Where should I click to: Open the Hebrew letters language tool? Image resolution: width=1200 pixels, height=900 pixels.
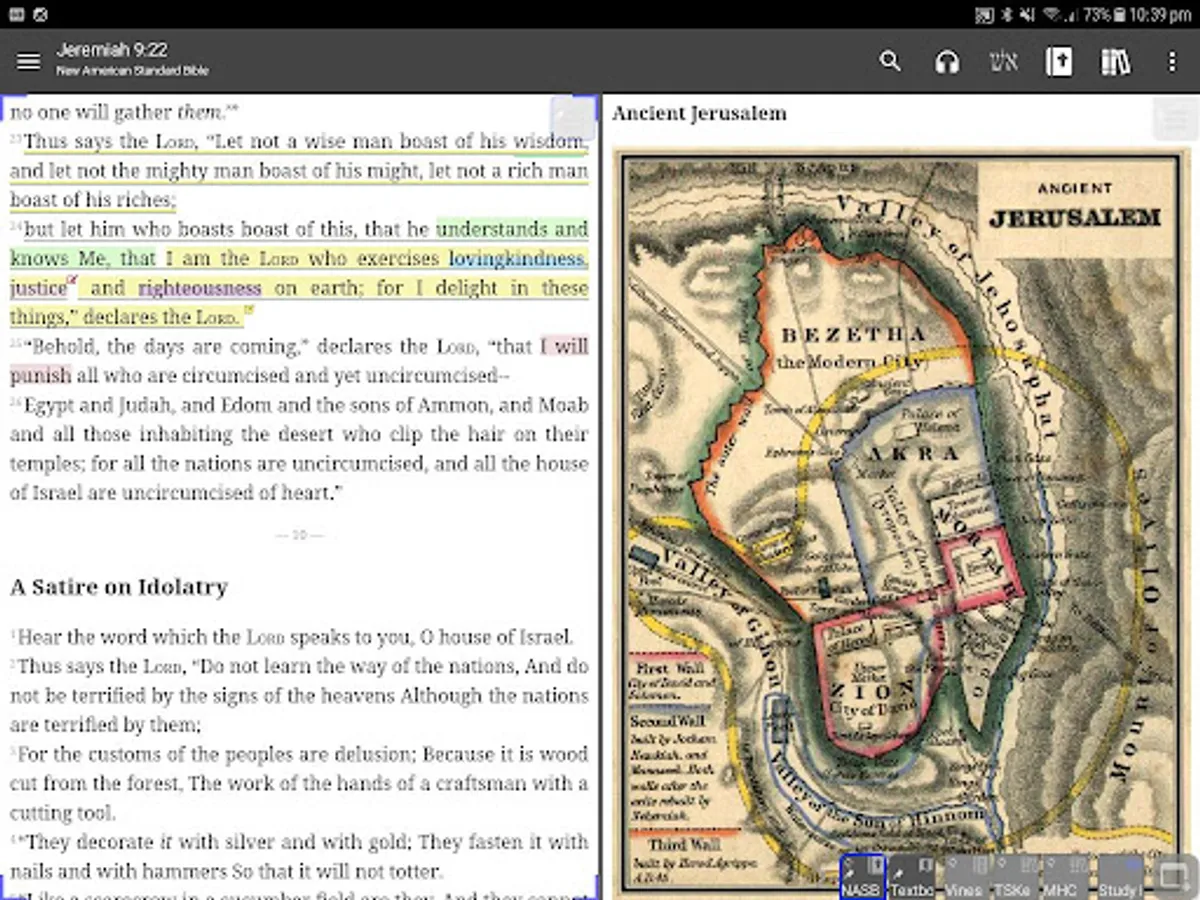[x=1003, y=62]
